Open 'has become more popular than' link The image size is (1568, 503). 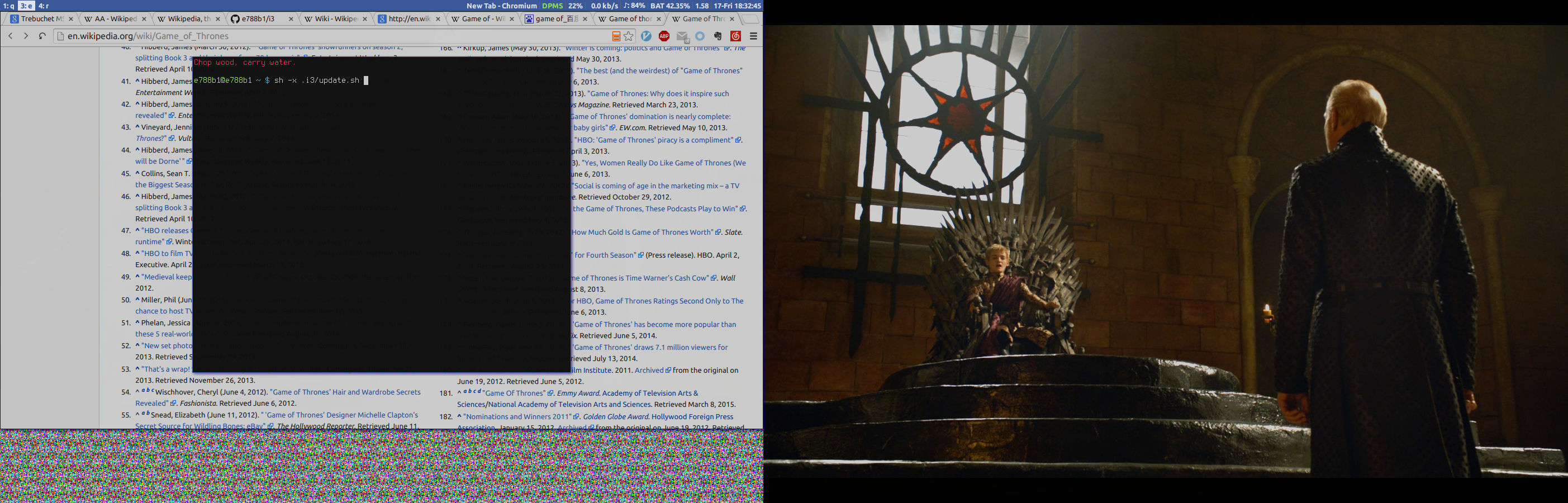point(654,325)
